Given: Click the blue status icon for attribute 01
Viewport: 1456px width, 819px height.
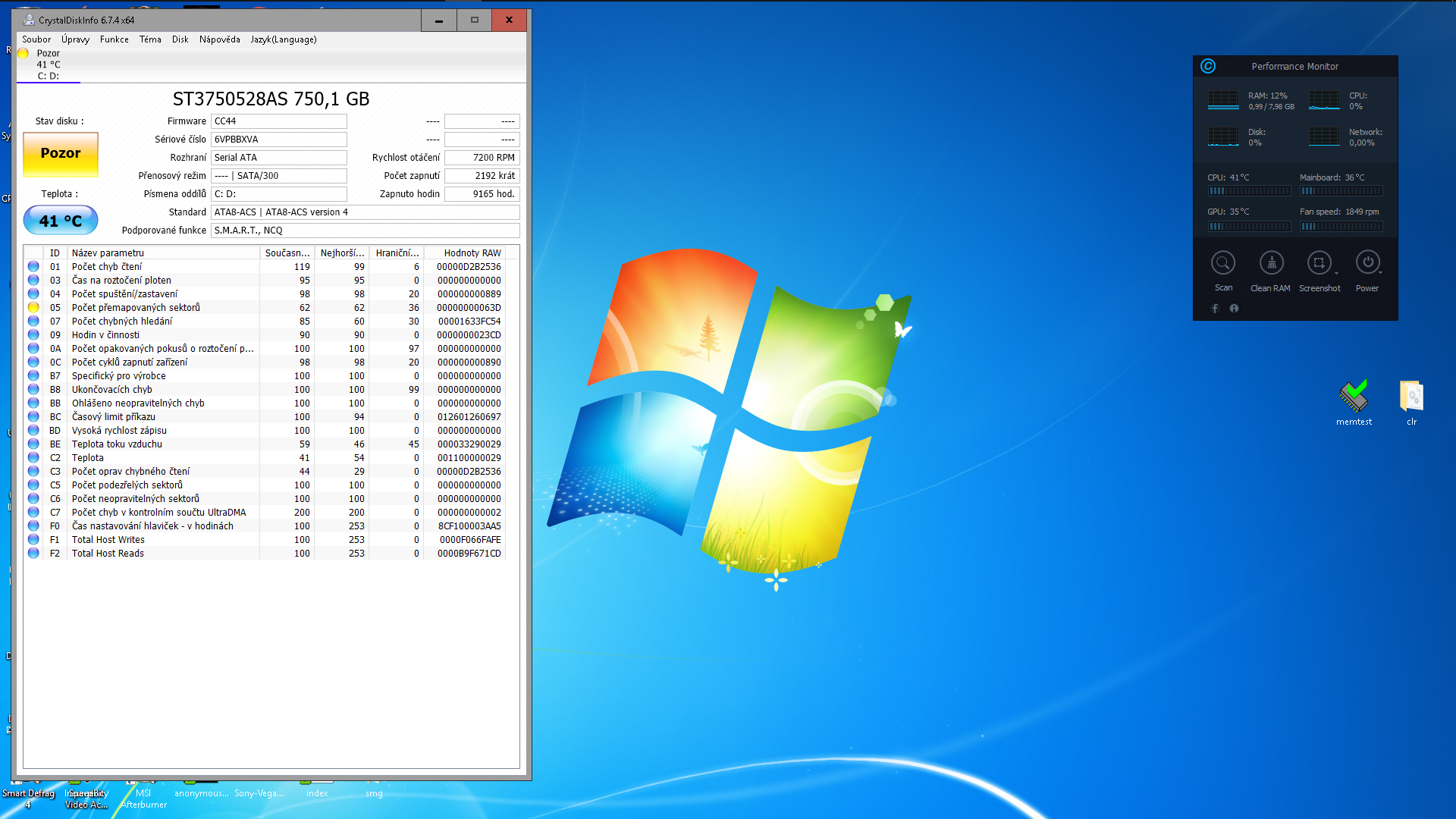Looking at the screenshot, I should tap(33, 267).
